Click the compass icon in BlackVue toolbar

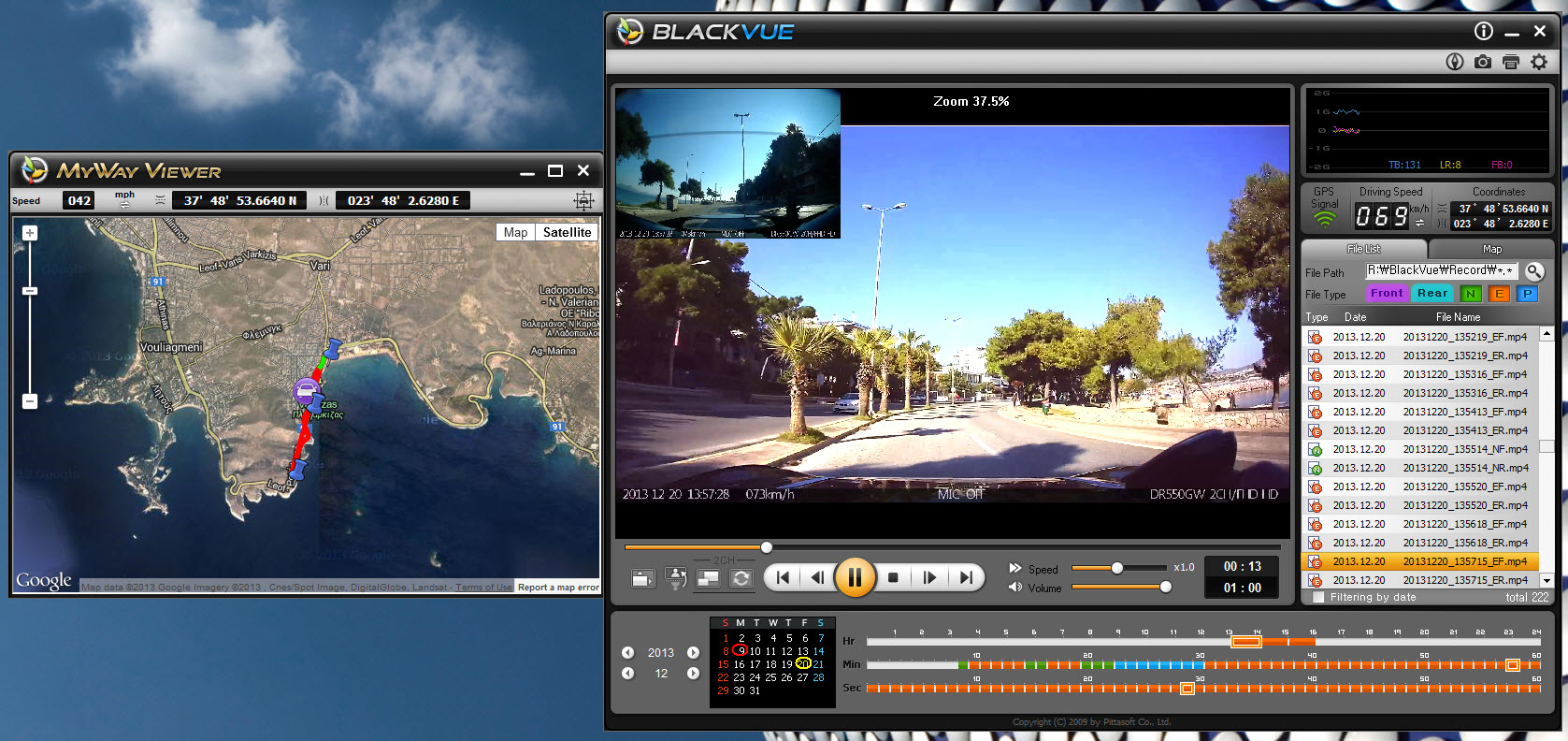[x=1454, y=62]
